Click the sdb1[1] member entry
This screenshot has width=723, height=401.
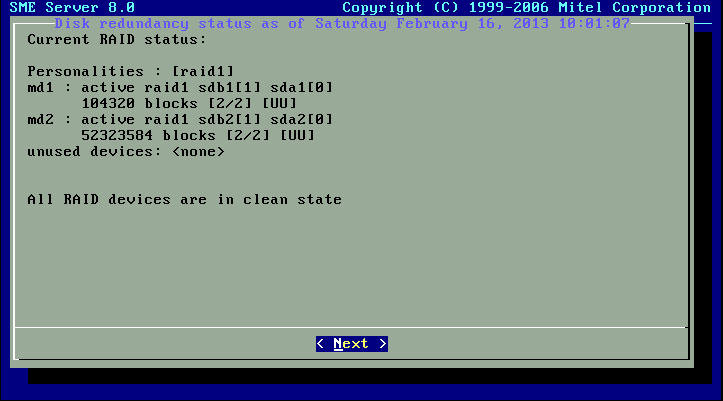point(230,88)
